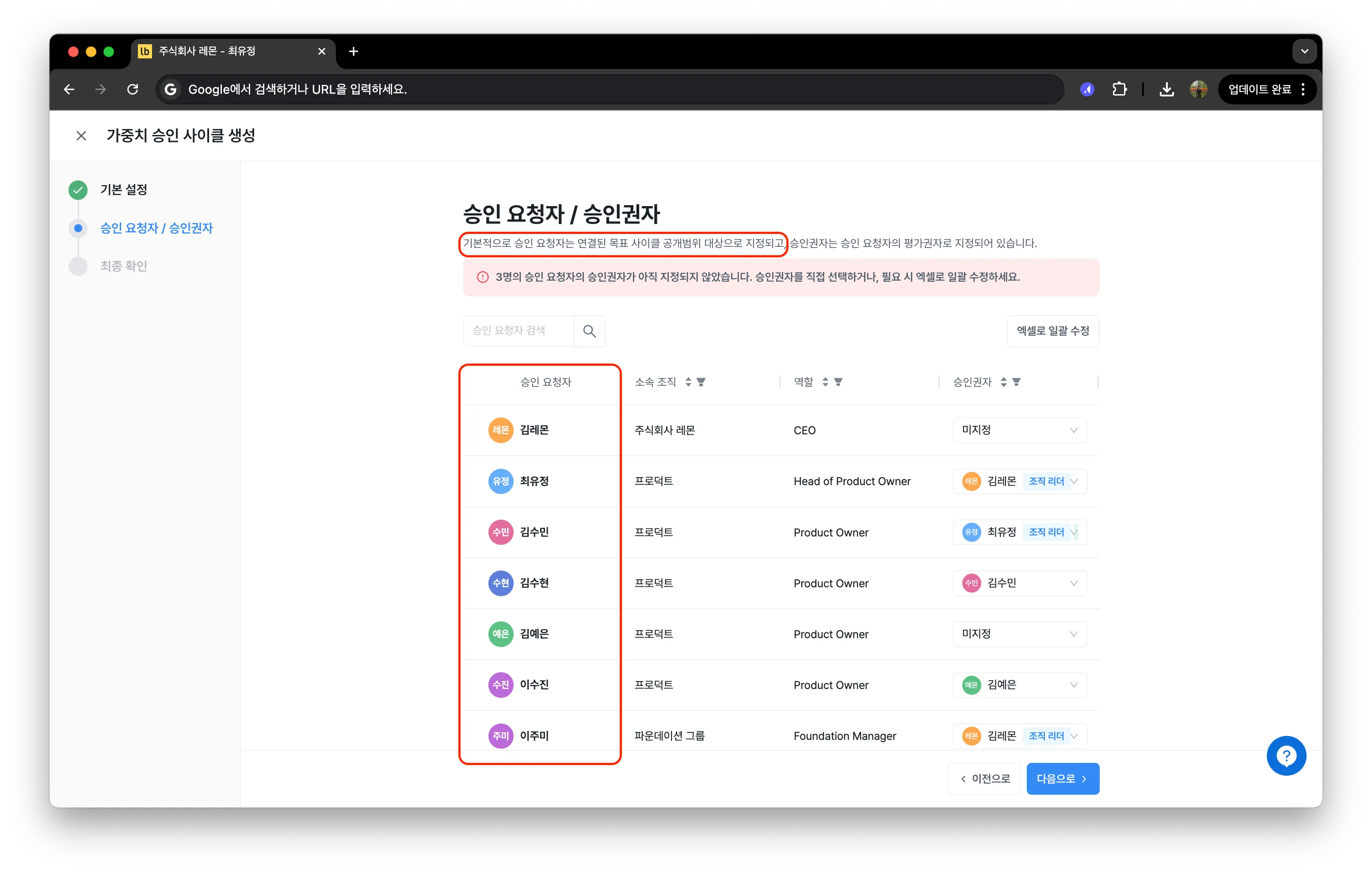
Task: Open 김예은's 미지정 approver dropdown
Action: (x=1019, y=634)
